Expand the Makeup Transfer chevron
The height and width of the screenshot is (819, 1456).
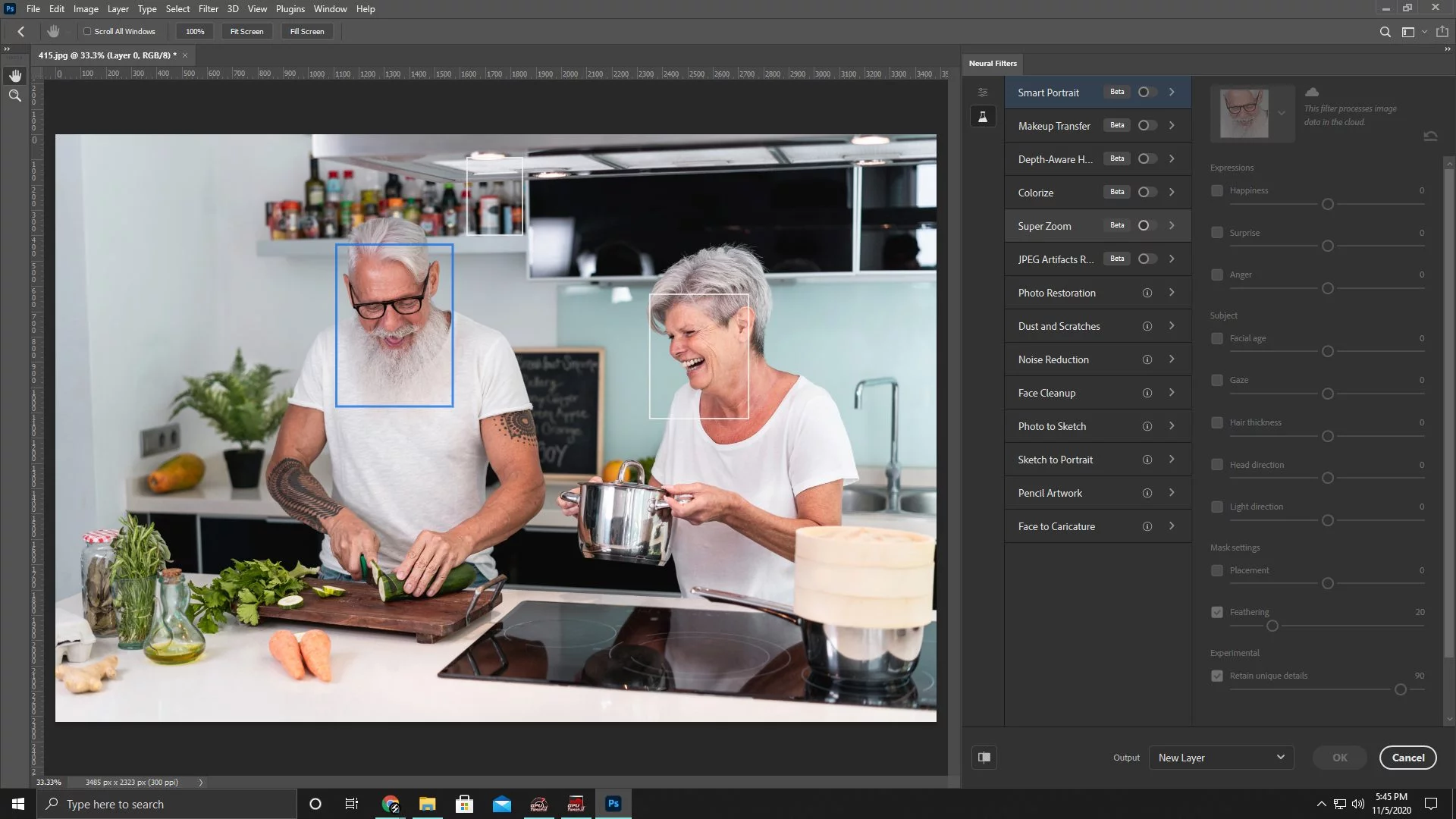pyautogui.click(x=1172, y=125)
